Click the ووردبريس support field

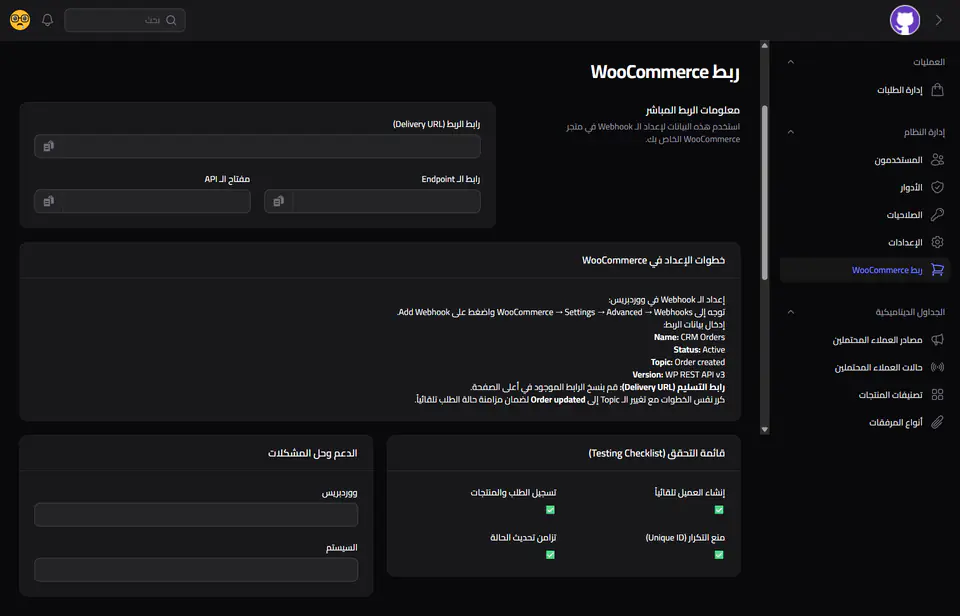(x=196, y=515)
